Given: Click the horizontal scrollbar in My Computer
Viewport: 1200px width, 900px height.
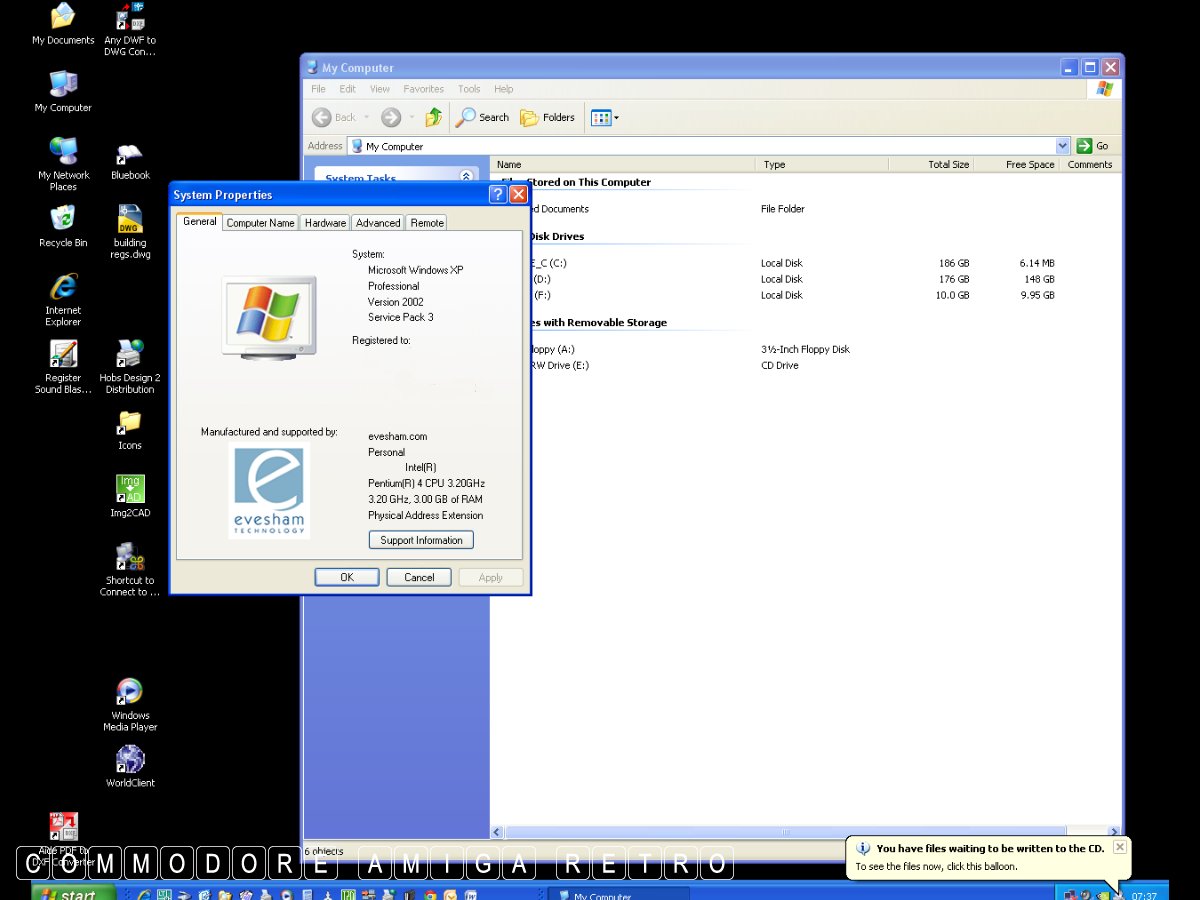Looking at the screenshot, I should [x=785, y=832].
